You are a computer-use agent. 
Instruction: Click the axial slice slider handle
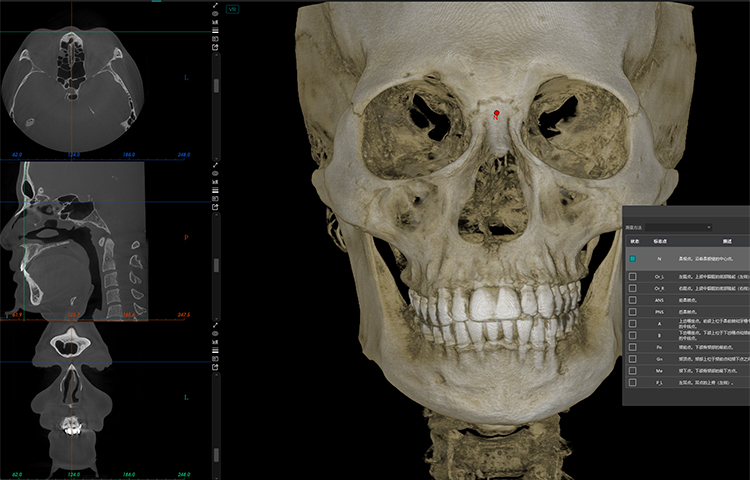(217, 86)
